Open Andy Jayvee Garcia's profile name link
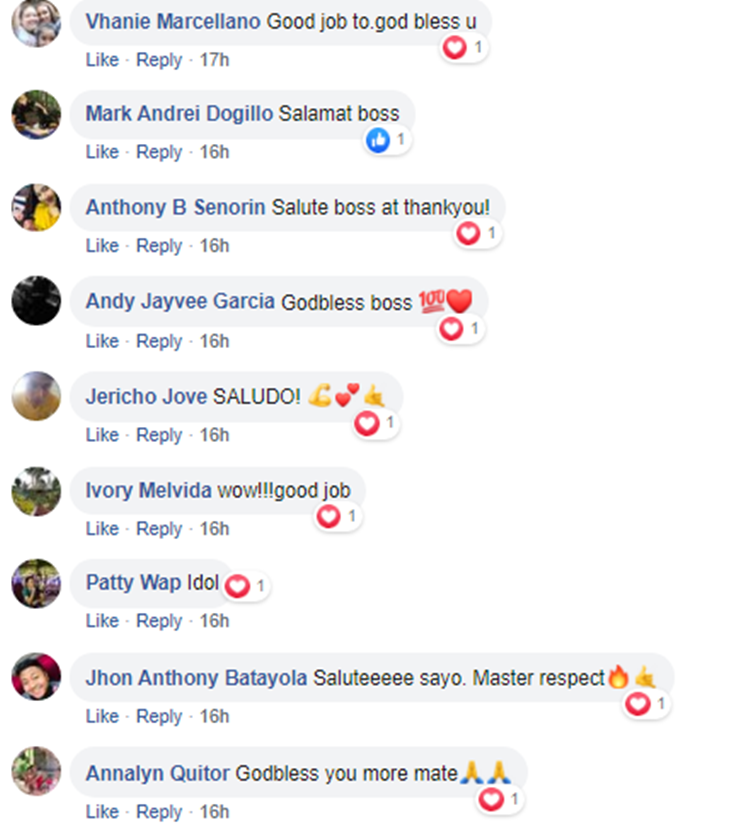This screenshot has height=827, width=750. tap(180, 302)
